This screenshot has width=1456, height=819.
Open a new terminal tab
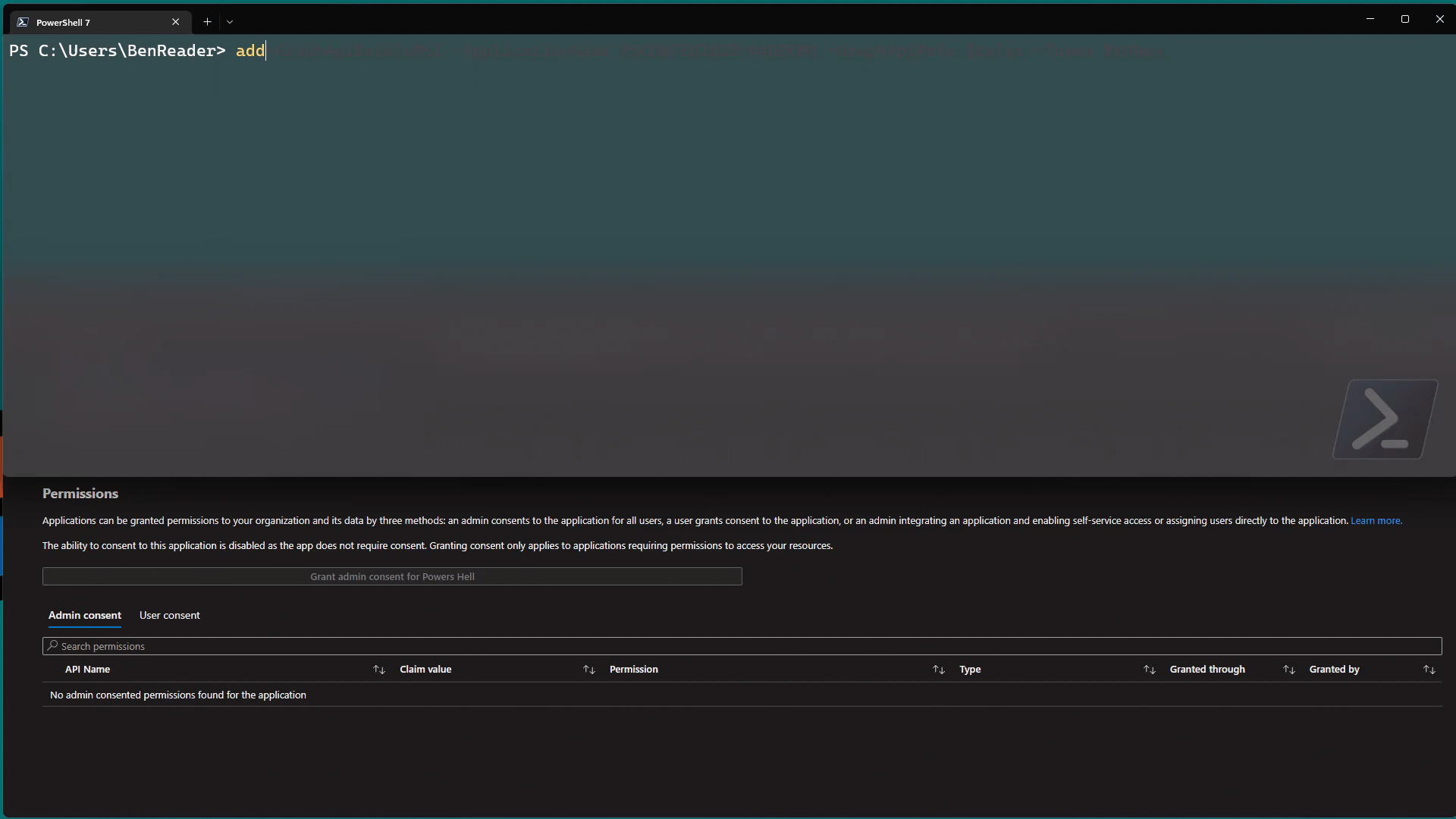(207, 22)
